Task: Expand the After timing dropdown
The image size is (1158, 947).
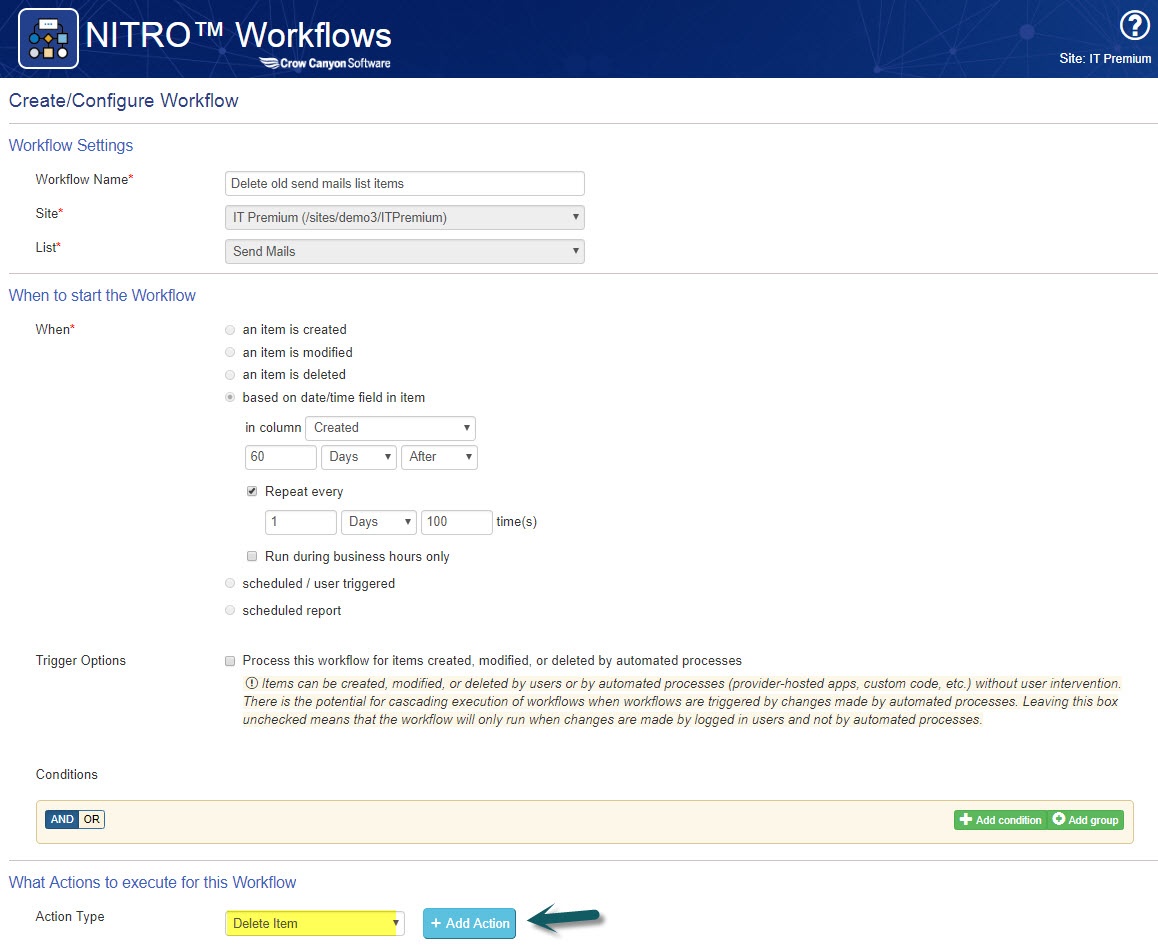Action: tap(439, 457)
